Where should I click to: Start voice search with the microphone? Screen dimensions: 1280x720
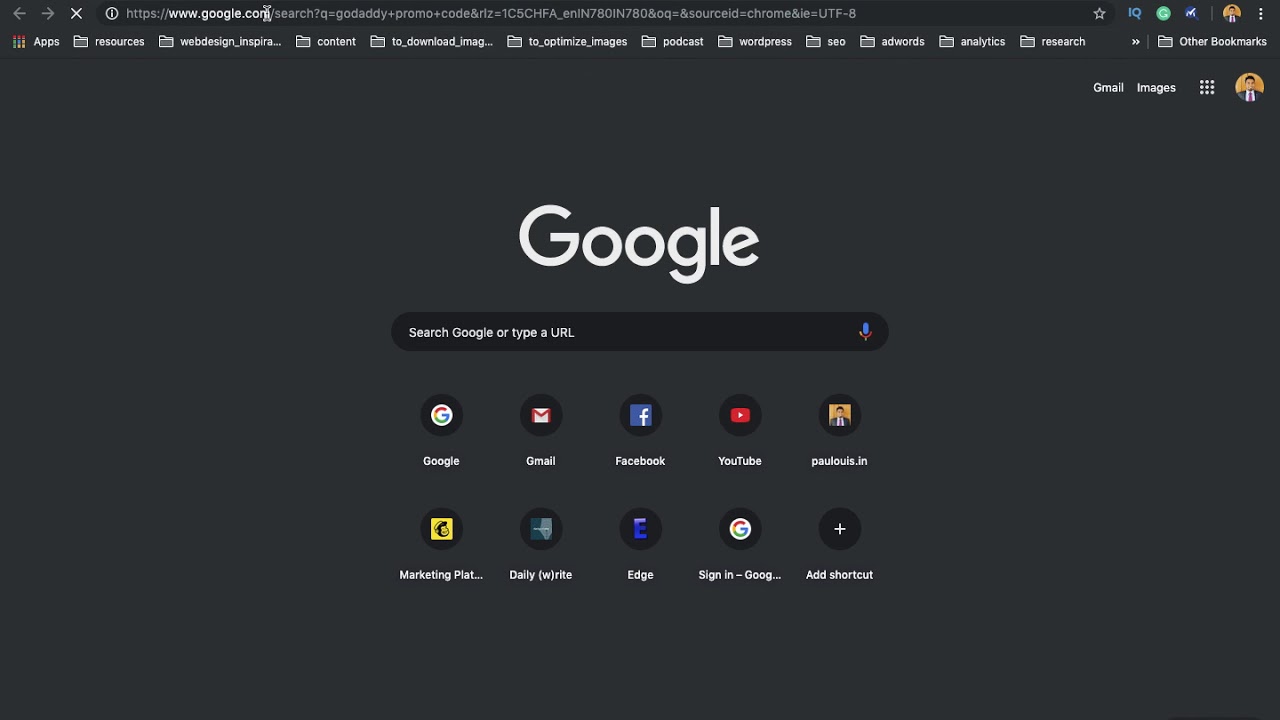point(865,332)
